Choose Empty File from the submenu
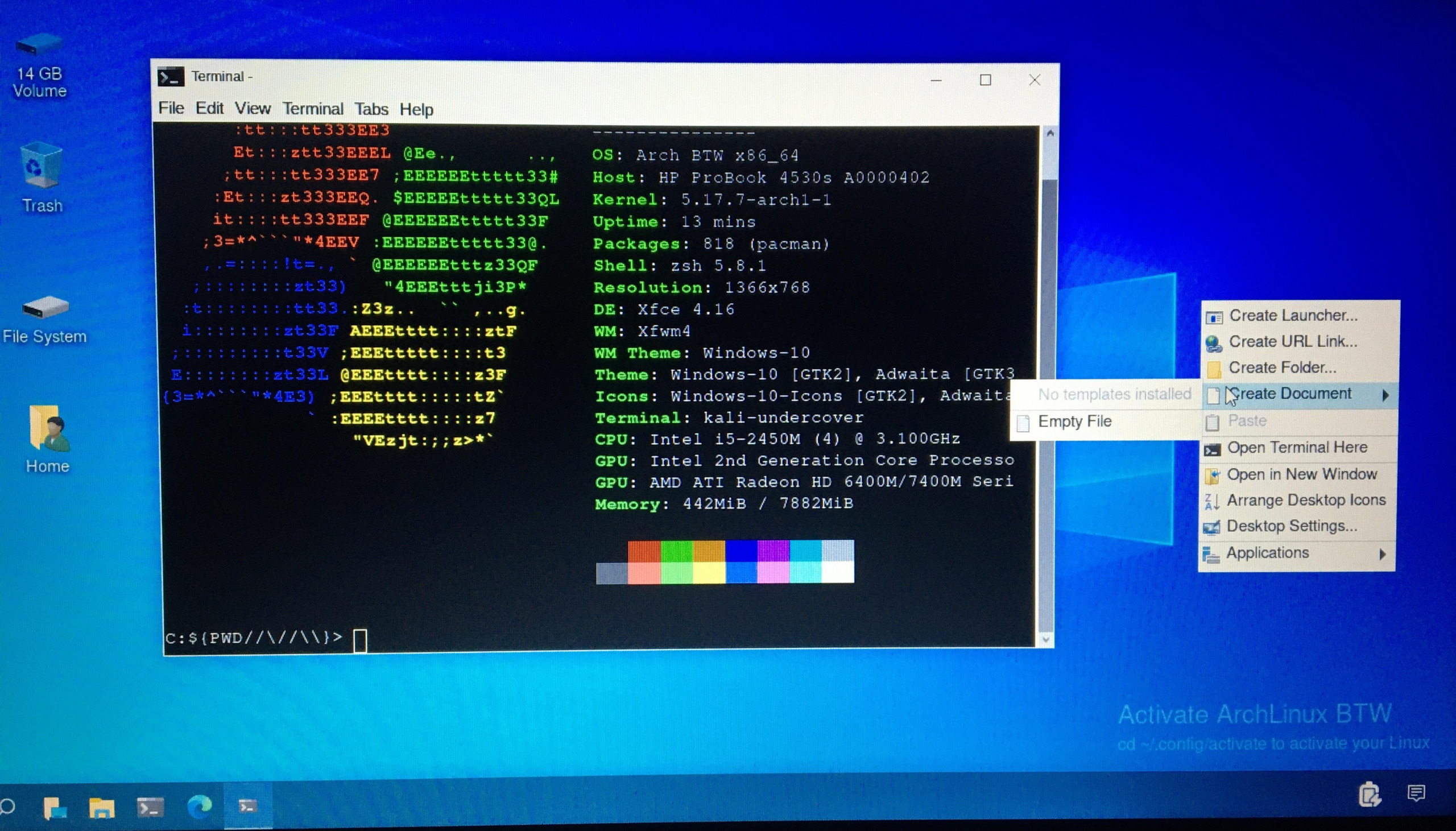 [x=1074, y=422]
